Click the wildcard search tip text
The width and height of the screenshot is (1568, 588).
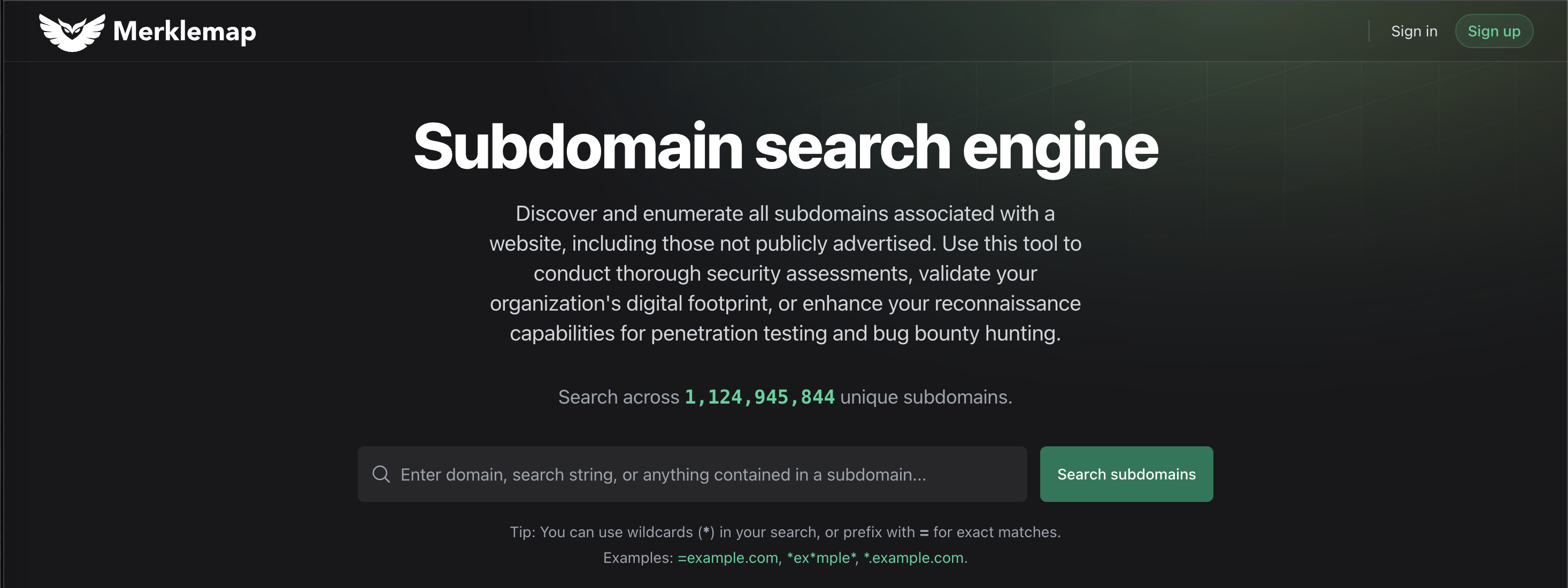pyautogui.click(x=785, y=532)
